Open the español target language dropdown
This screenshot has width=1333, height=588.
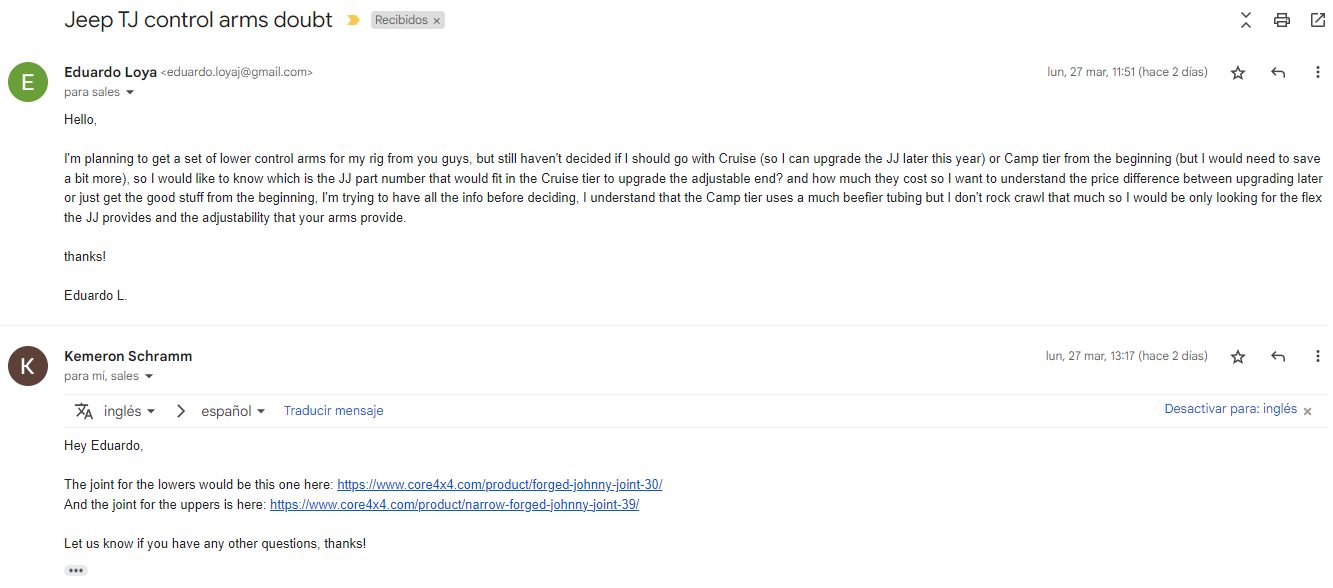233,411
